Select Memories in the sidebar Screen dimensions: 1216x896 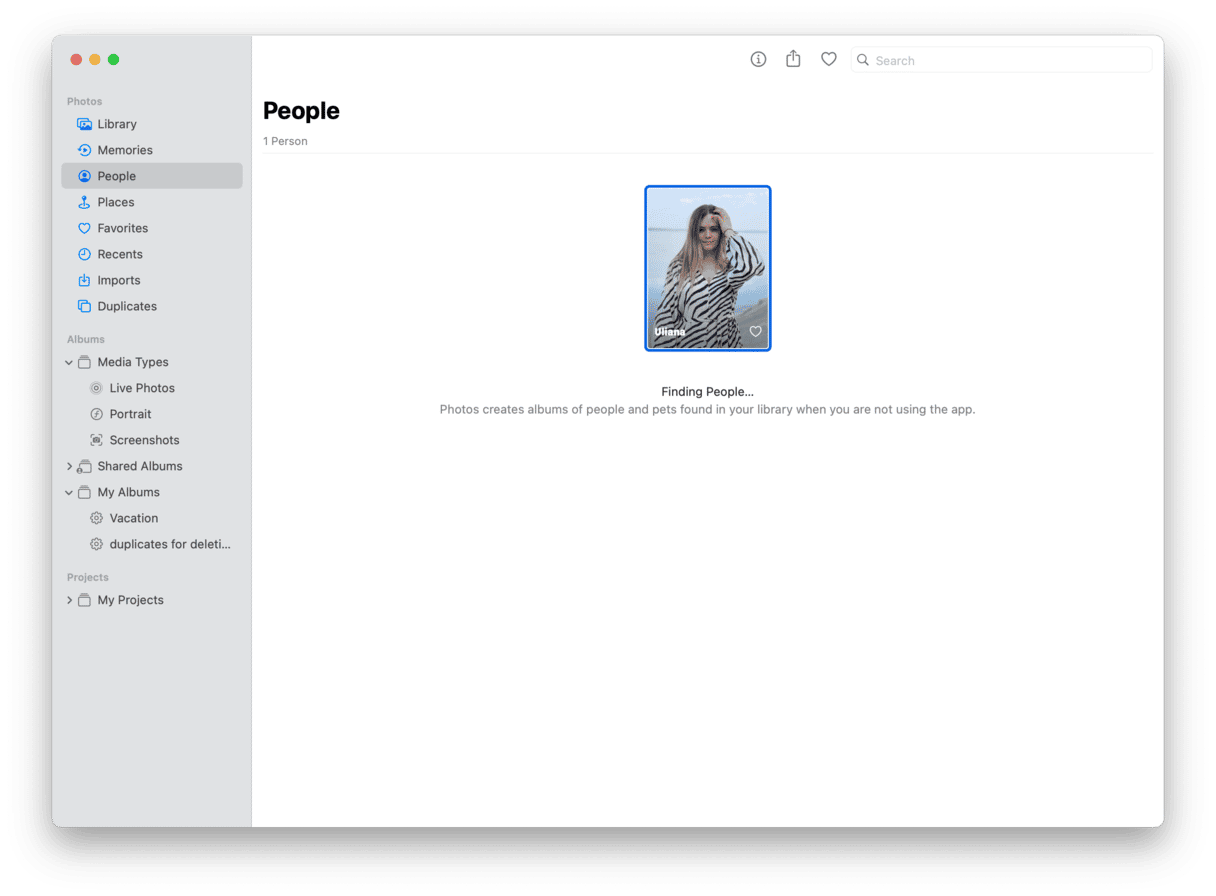[124, 150]
